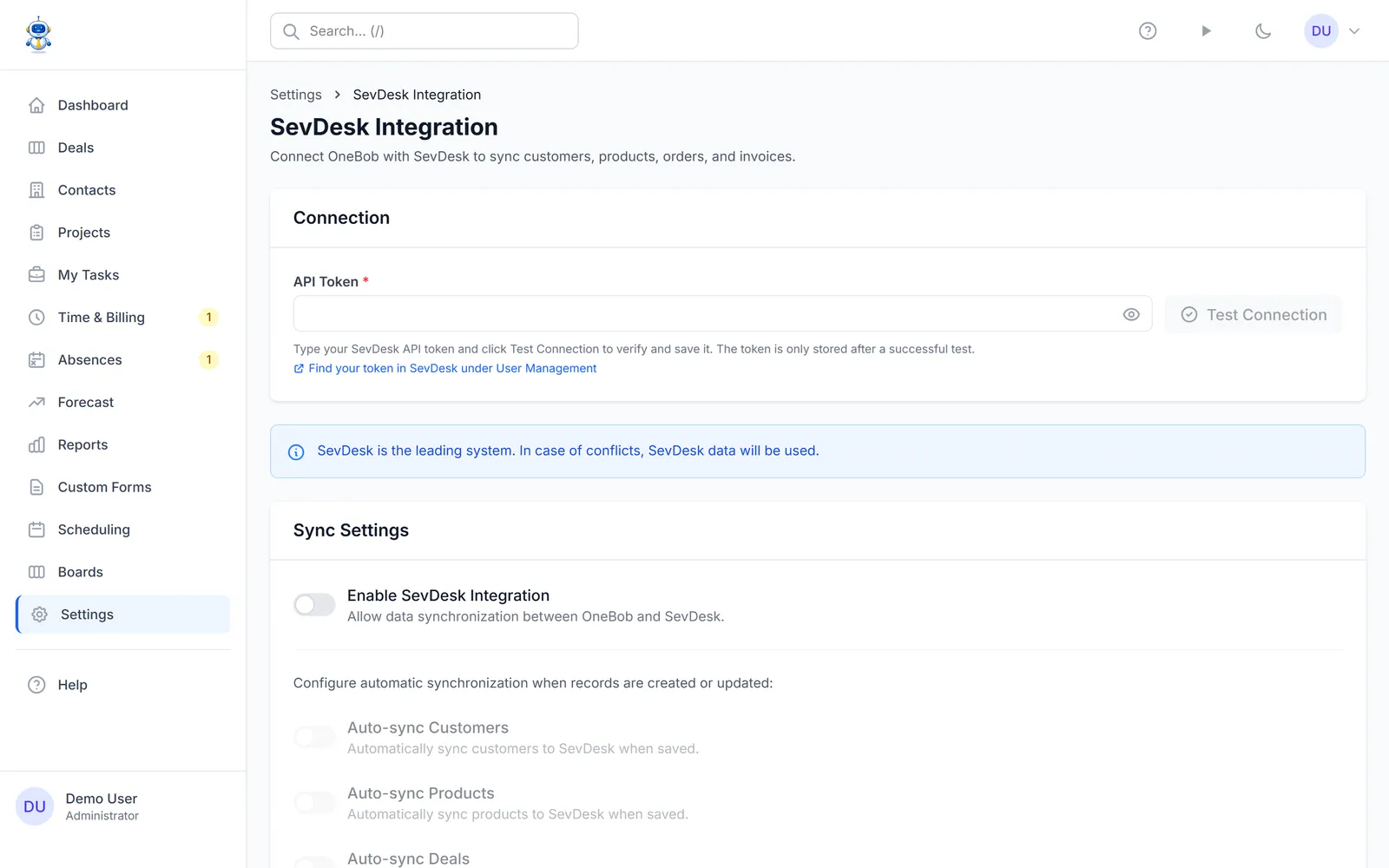Click the DU avatar in the top bar
The height and width of the screenshot is (868, 1389).
[x=1321, y=31]
